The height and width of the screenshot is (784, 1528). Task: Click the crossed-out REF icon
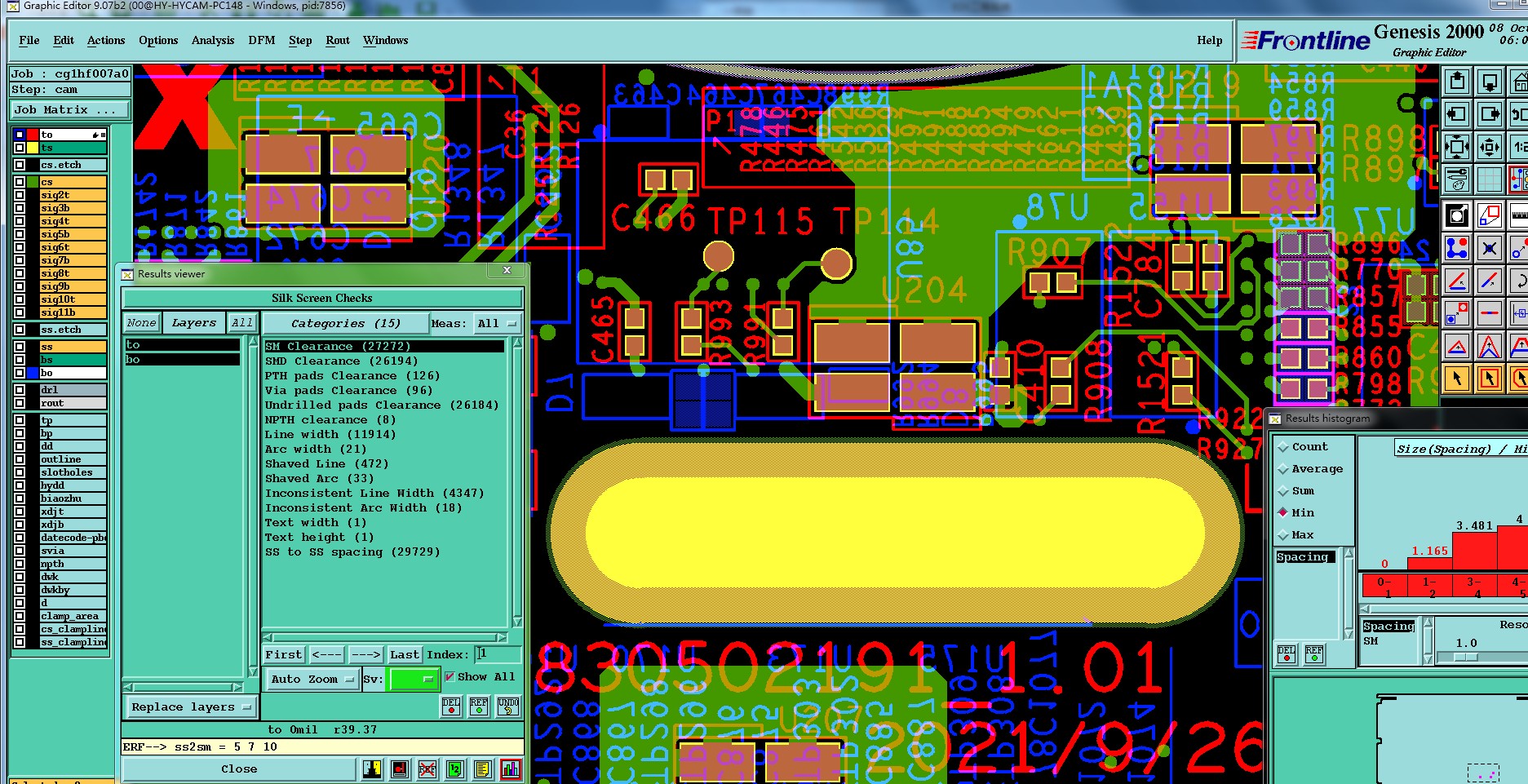point(427,768)
